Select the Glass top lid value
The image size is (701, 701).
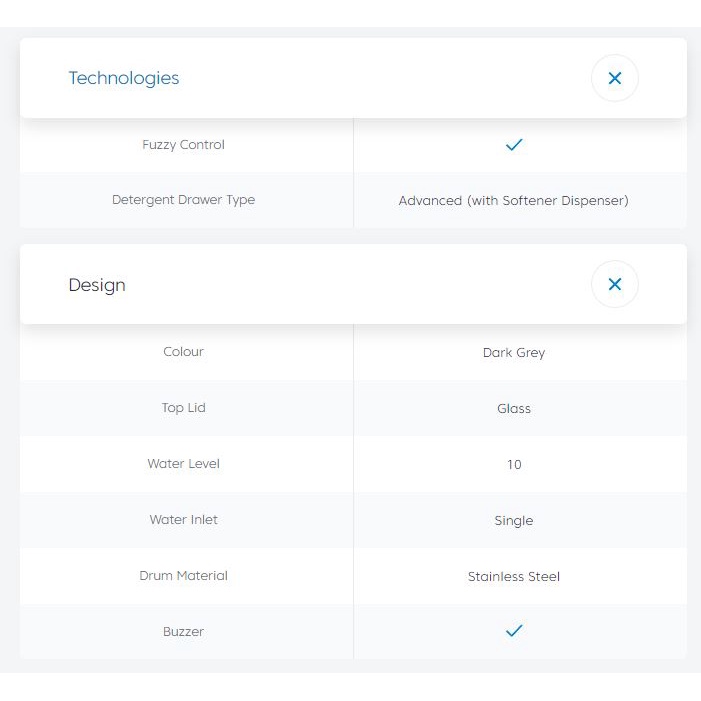[513, 409]
